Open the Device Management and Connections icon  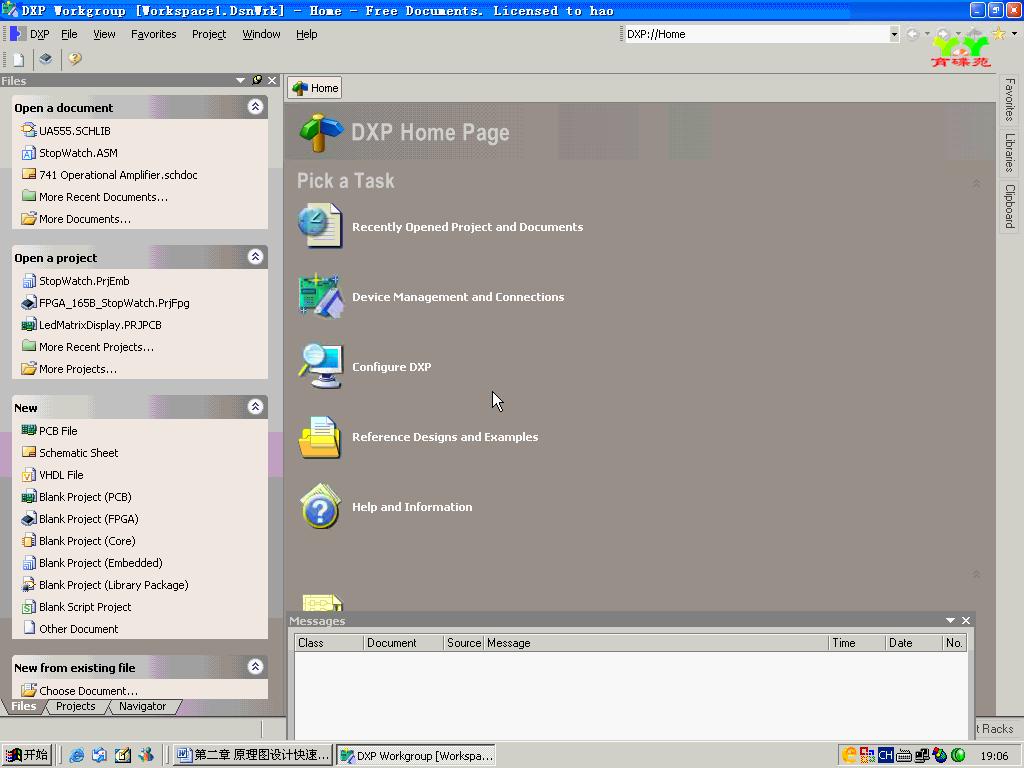tap(320, 296)
